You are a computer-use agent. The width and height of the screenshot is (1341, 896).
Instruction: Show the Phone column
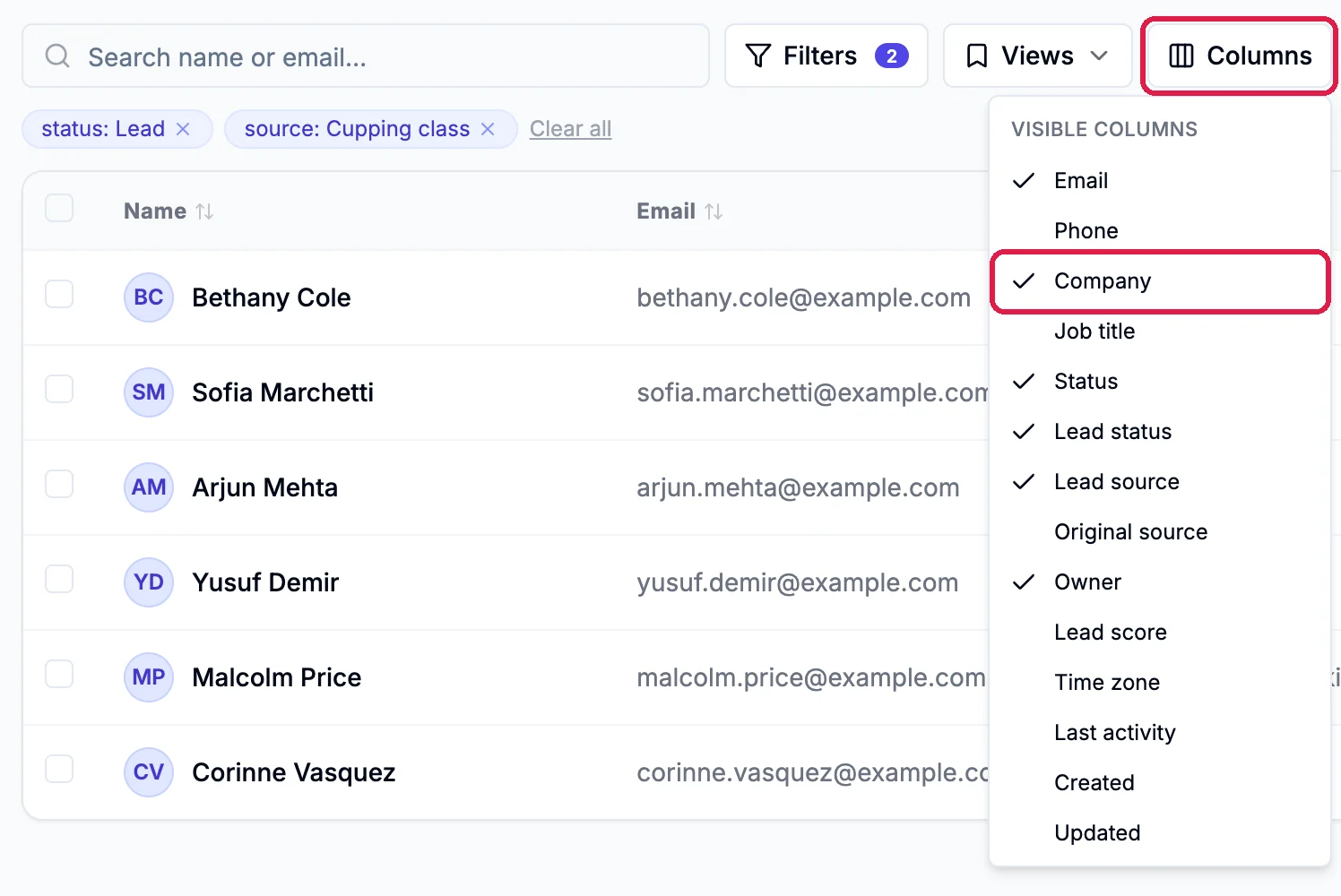coord(1160,231)
